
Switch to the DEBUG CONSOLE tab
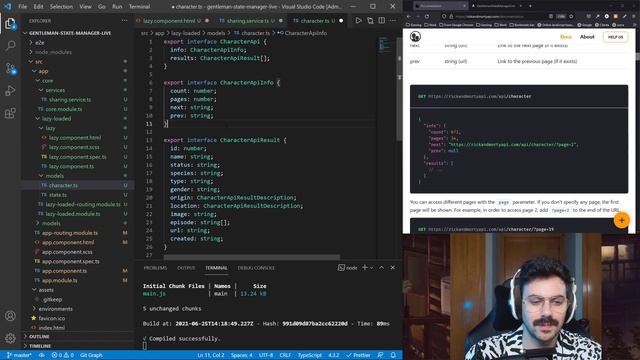click(x=256, y=268)
